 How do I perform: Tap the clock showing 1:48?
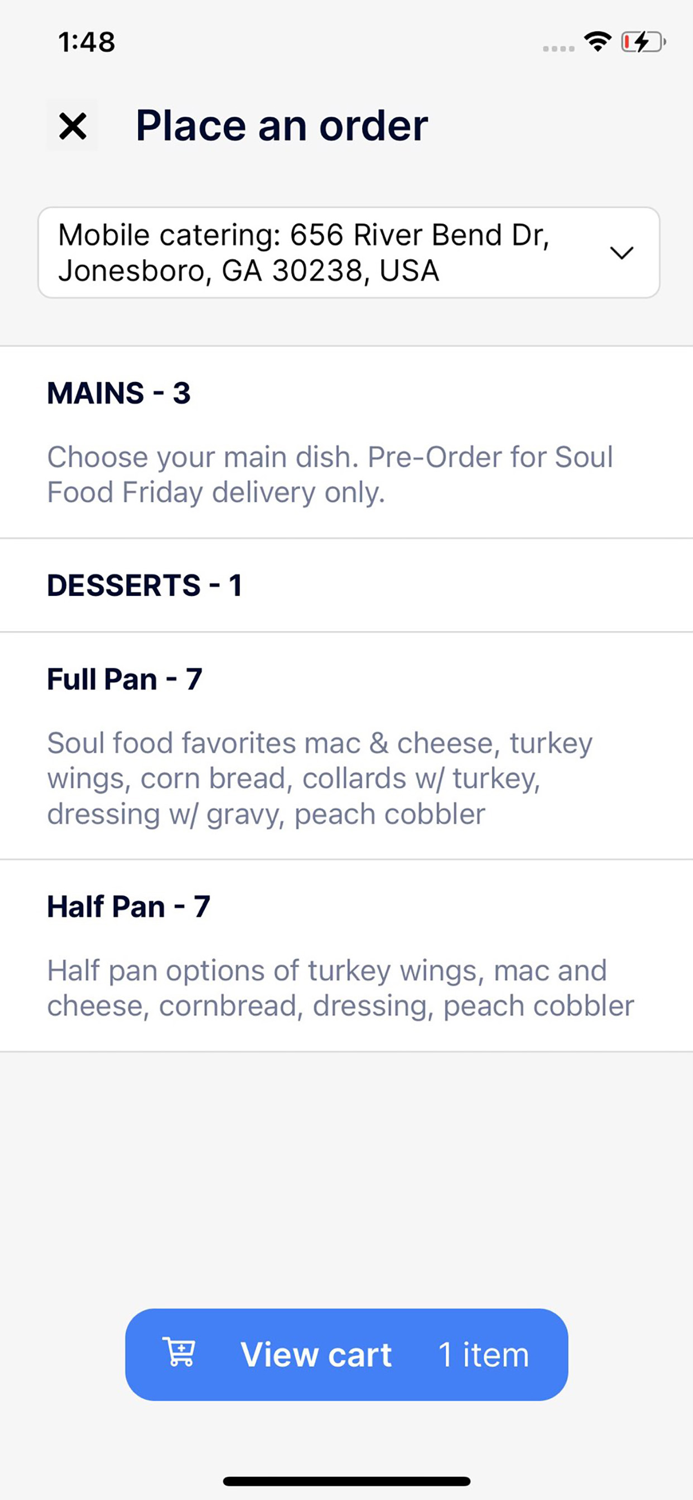point(86,42)
